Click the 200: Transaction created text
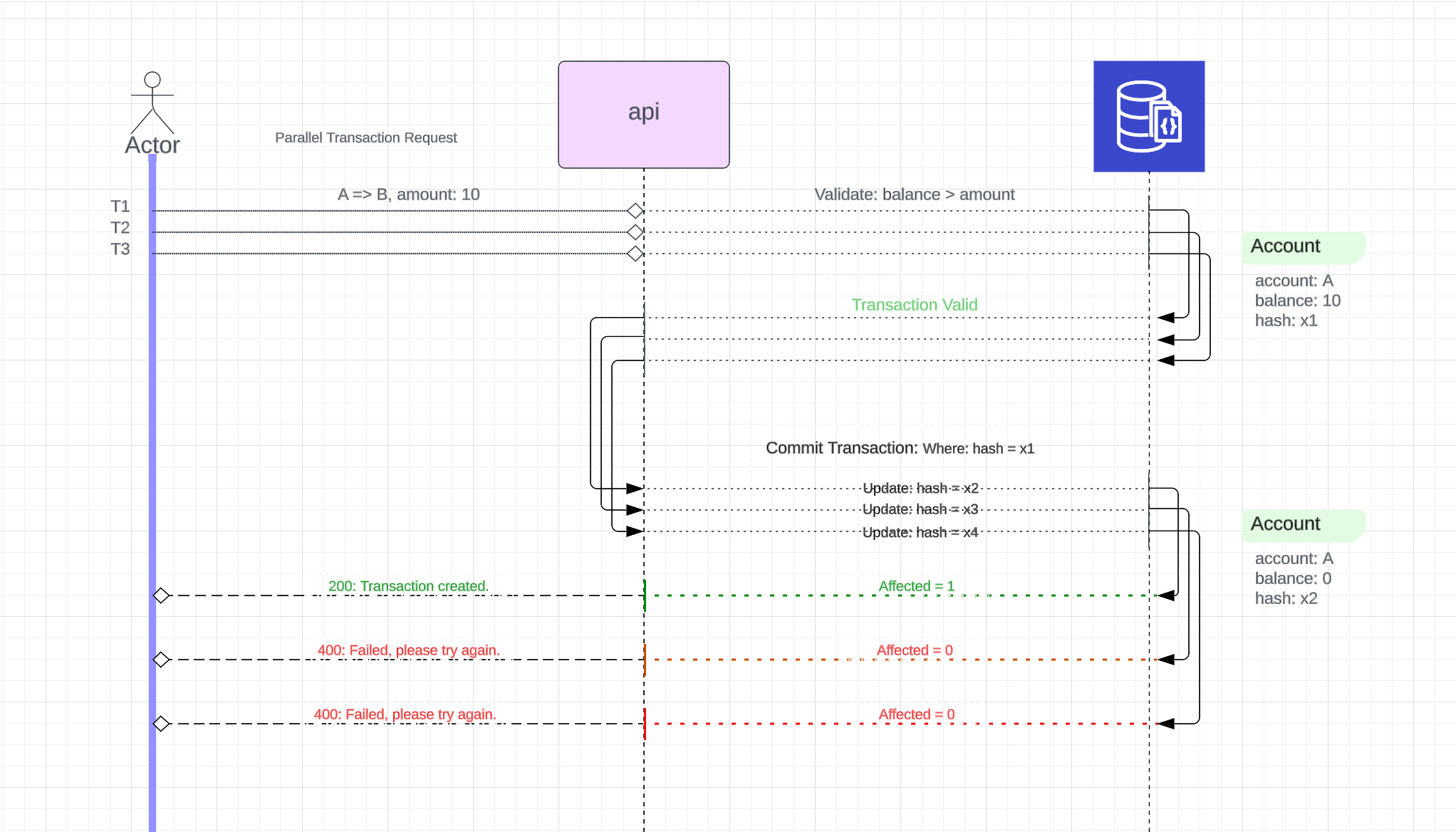1456x832 pixels. (x=408, y=586)
